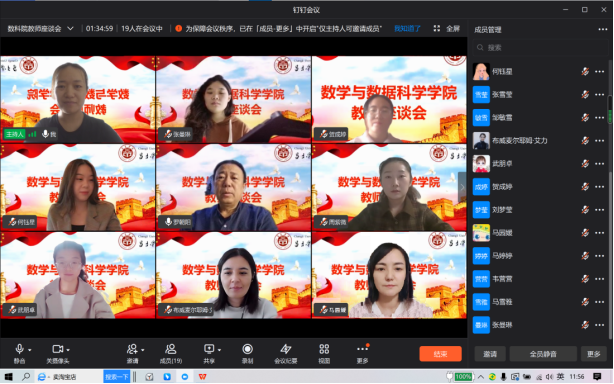Image resolution: width=614 pixels, height=384 pixels.
Task: Open the 视图 layout view icon
Action: click(x=324, y=353)
